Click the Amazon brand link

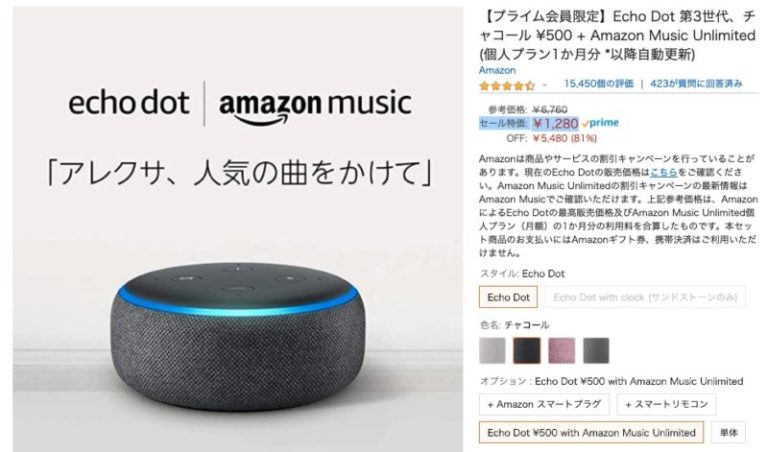pyautogui.click(x=497, y=70)
